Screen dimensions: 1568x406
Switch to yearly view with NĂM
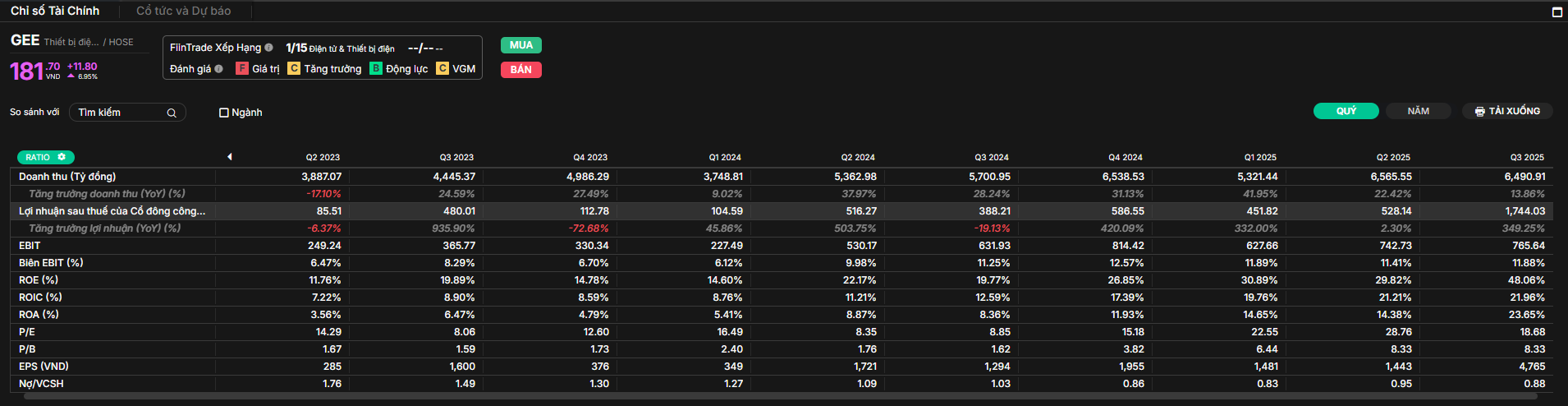click(1418, 111)
